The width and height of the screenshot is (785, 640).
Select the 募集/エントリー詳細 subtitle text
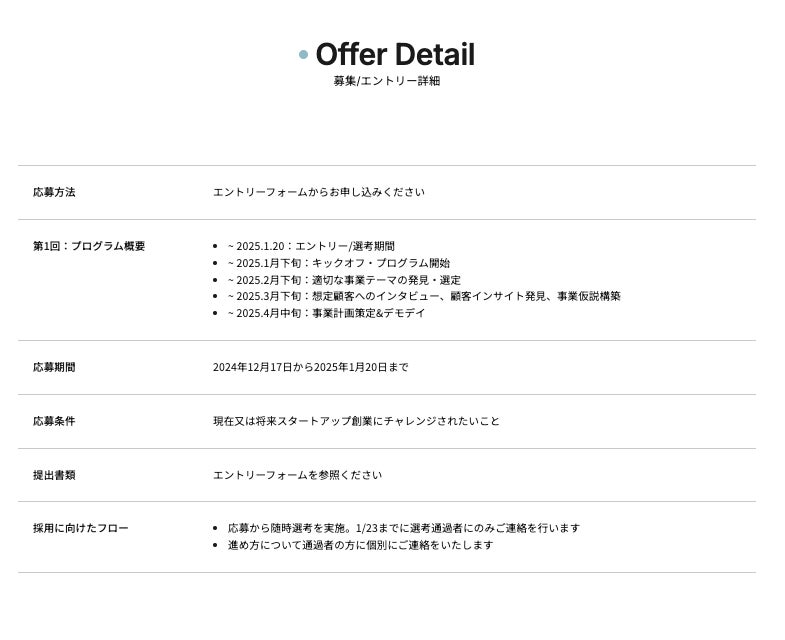[387, 81]
